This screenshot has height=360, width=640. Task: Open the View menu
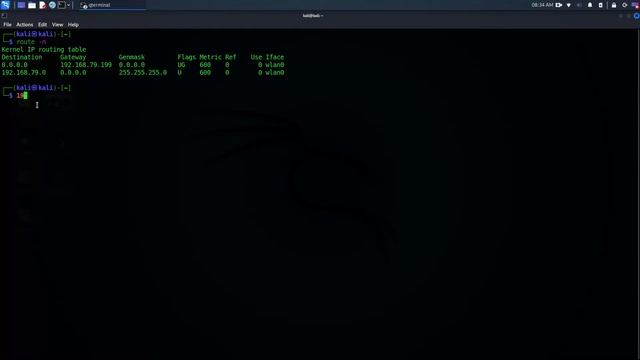coord(57,24)
